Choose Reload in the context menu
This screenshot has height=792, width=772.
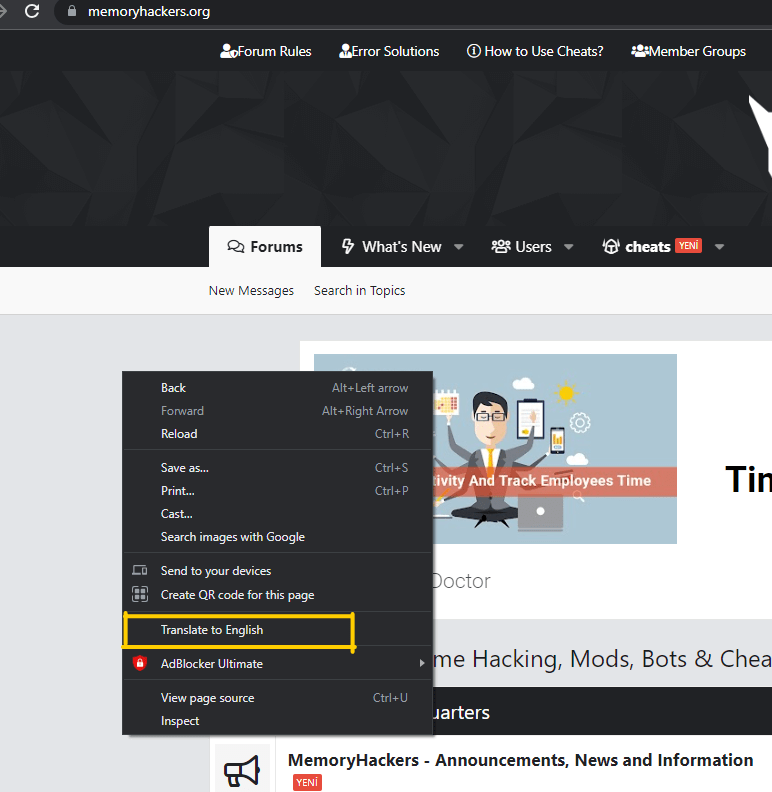click(x=278, y=434)
